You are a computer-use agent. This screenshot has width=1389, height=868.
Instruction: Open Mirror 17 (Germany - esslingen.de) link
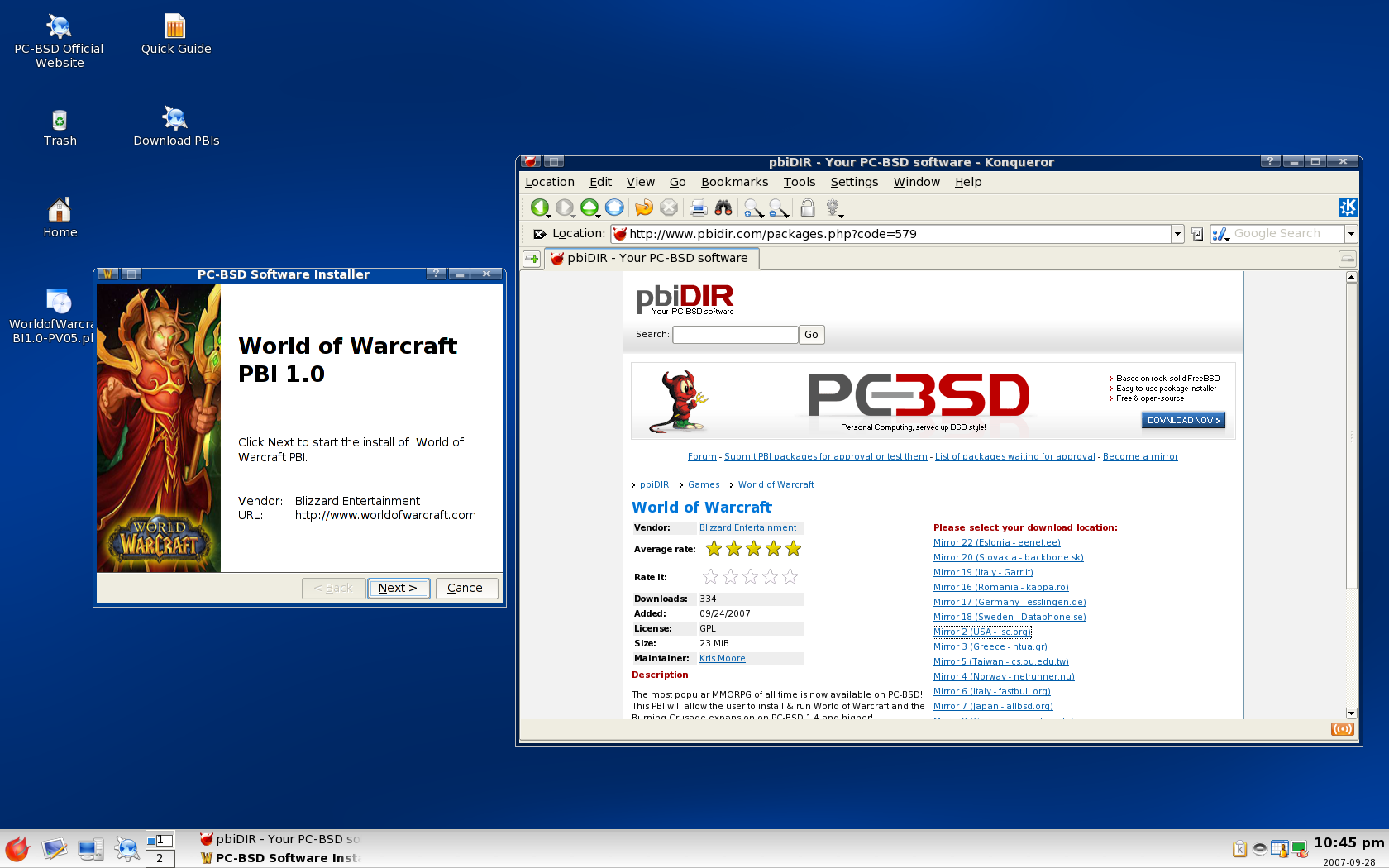point(1010,602)
